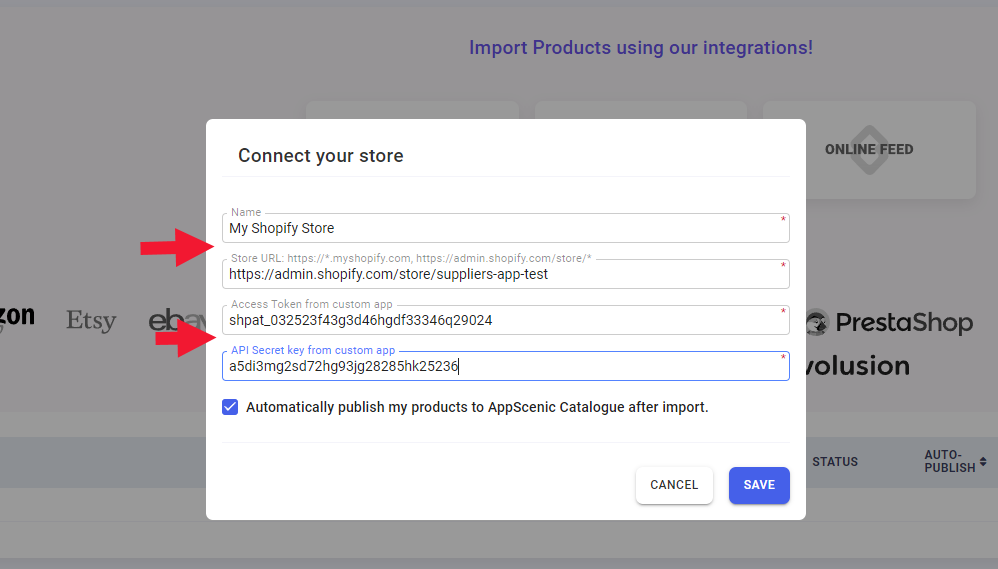Focus the Name input field
The width and height of the screenshot is (998, 569).
[505, 228]
